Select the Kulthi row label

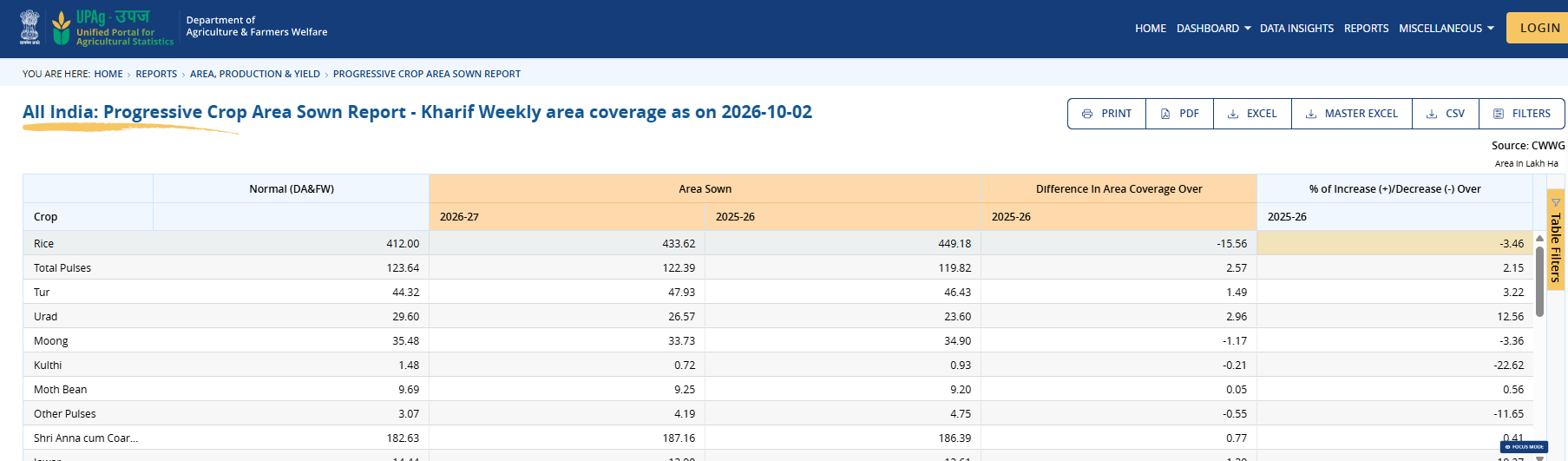(x=48, y=366)
